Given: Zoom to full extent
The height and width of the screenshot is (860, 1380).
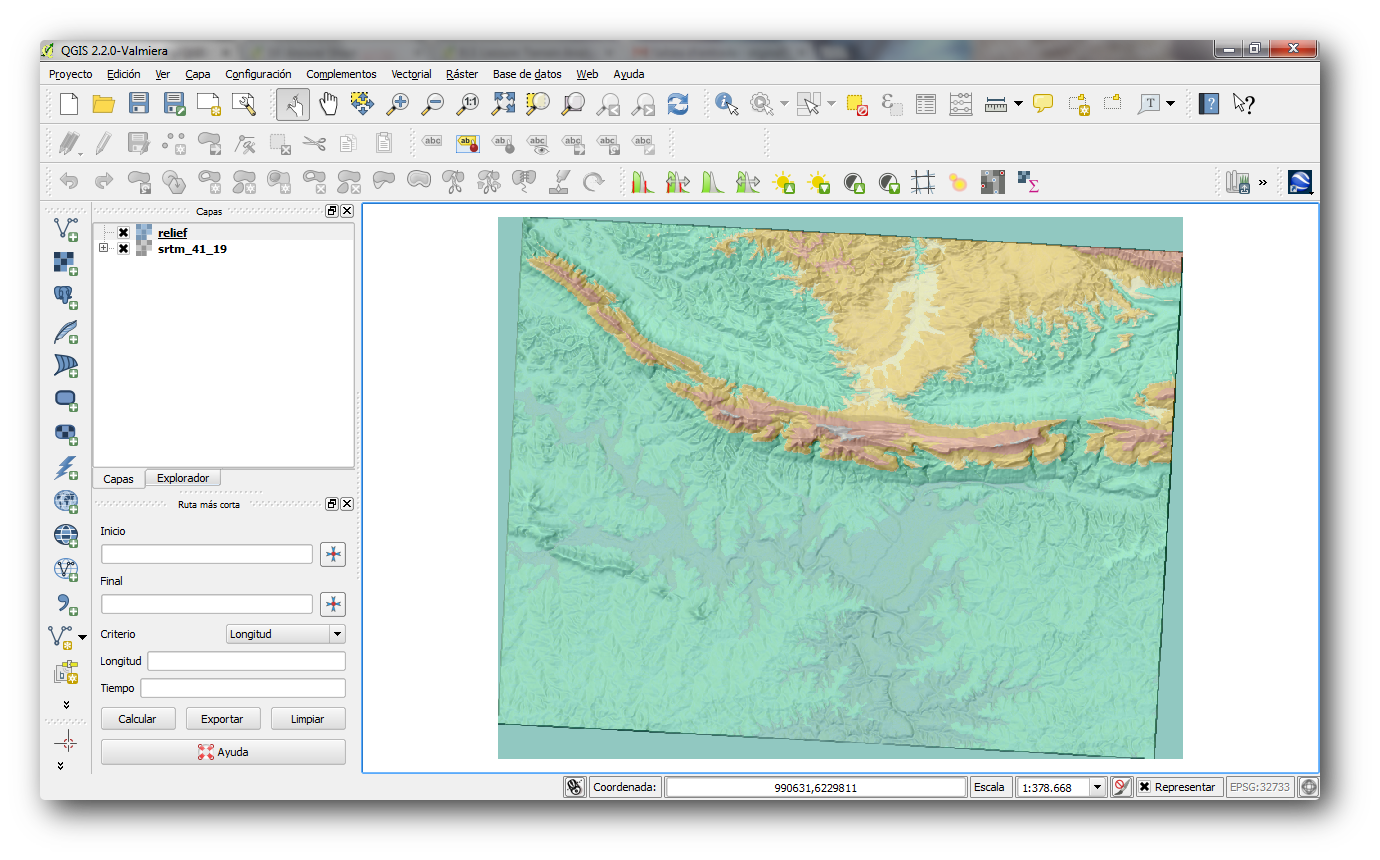Looking at the screenshot, I should 503,103.
